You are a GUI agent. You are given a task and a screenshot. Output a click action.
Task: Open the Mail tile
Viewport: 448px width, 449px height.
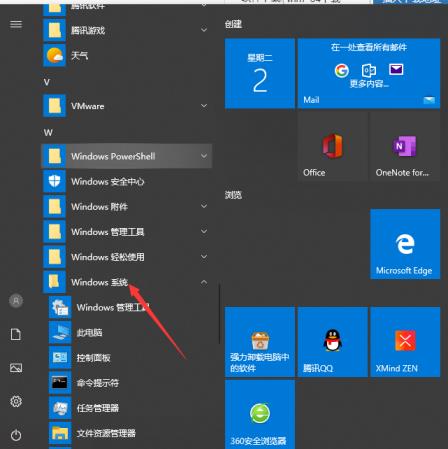pyautogui.click(x=369, y=73)
